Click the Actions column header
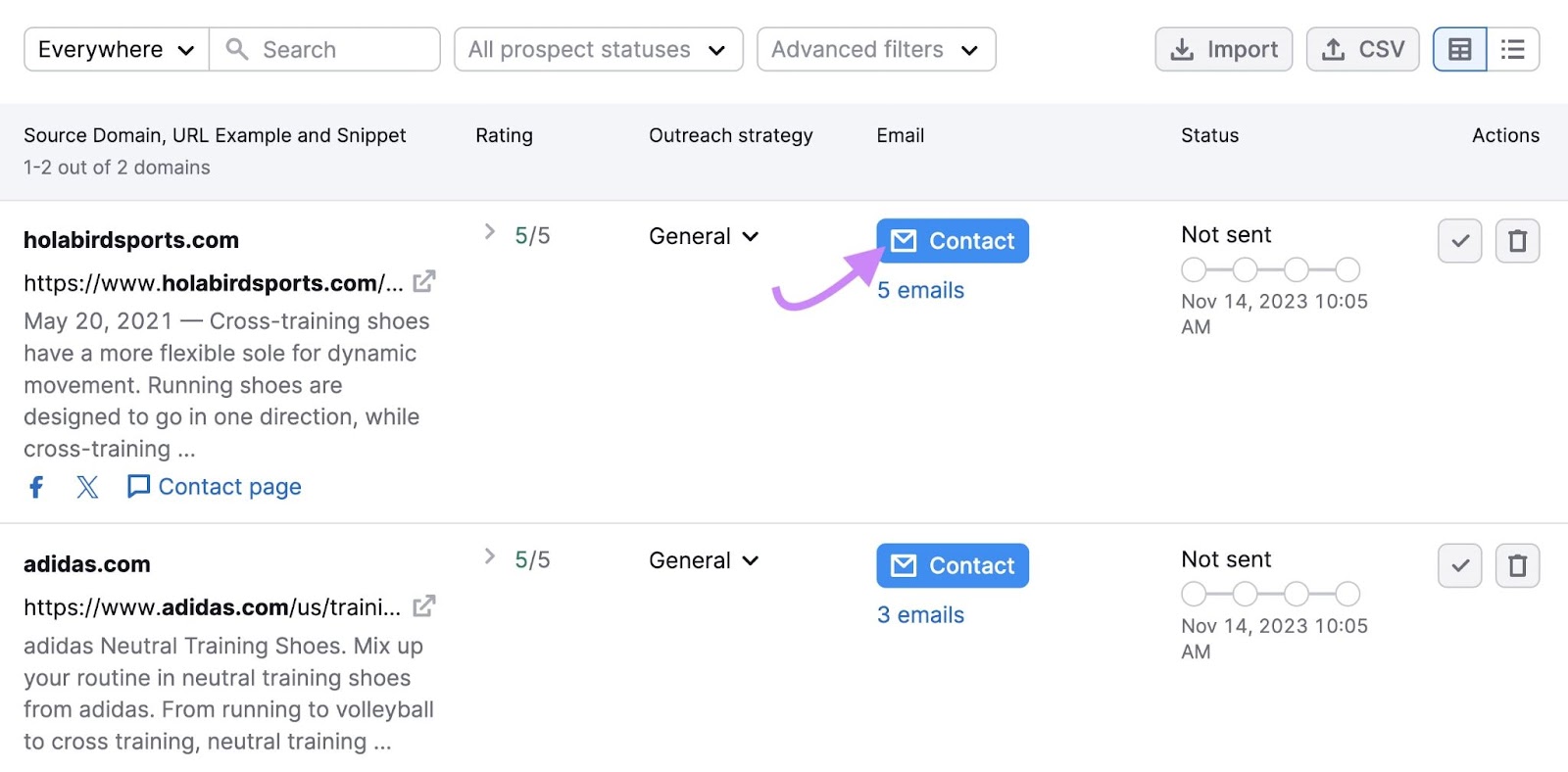 (1505, 135)
